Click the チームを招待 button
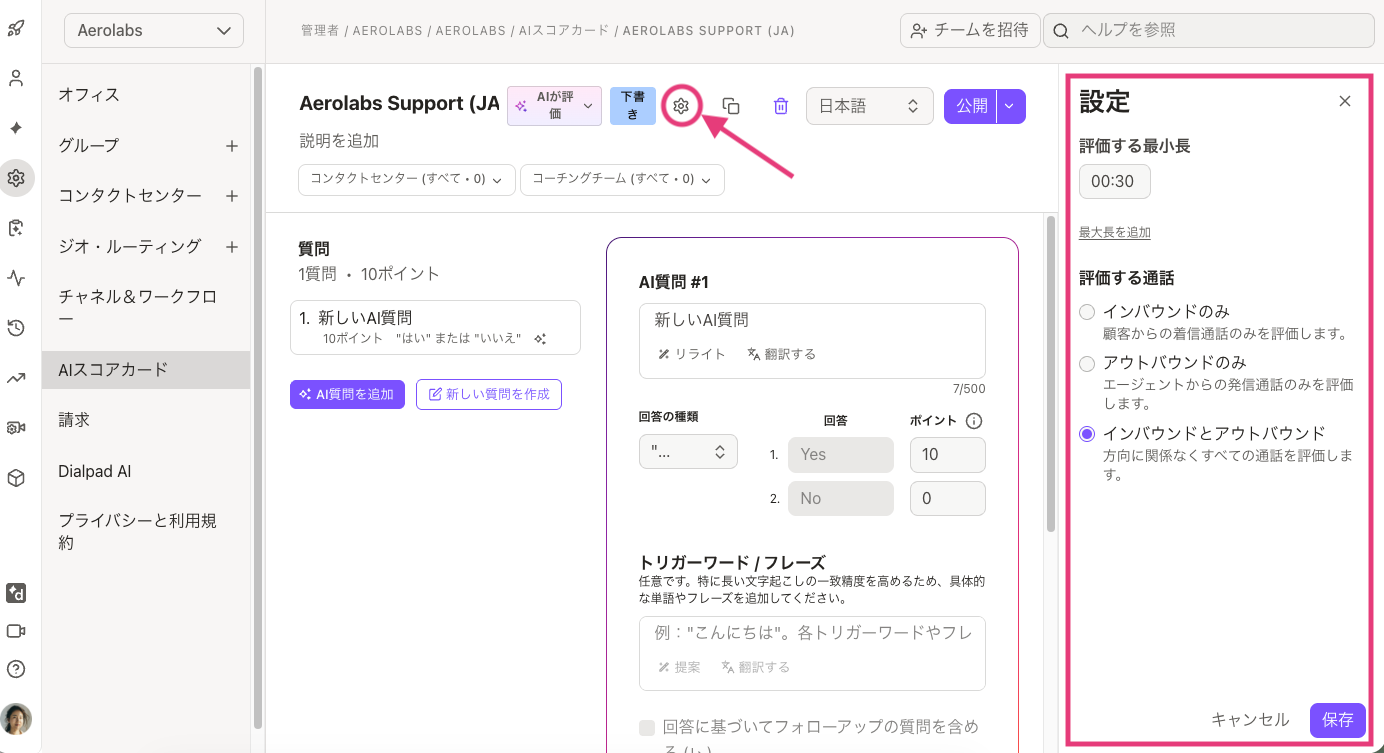This screenshot has width=1384, height=753. [970, 30]
